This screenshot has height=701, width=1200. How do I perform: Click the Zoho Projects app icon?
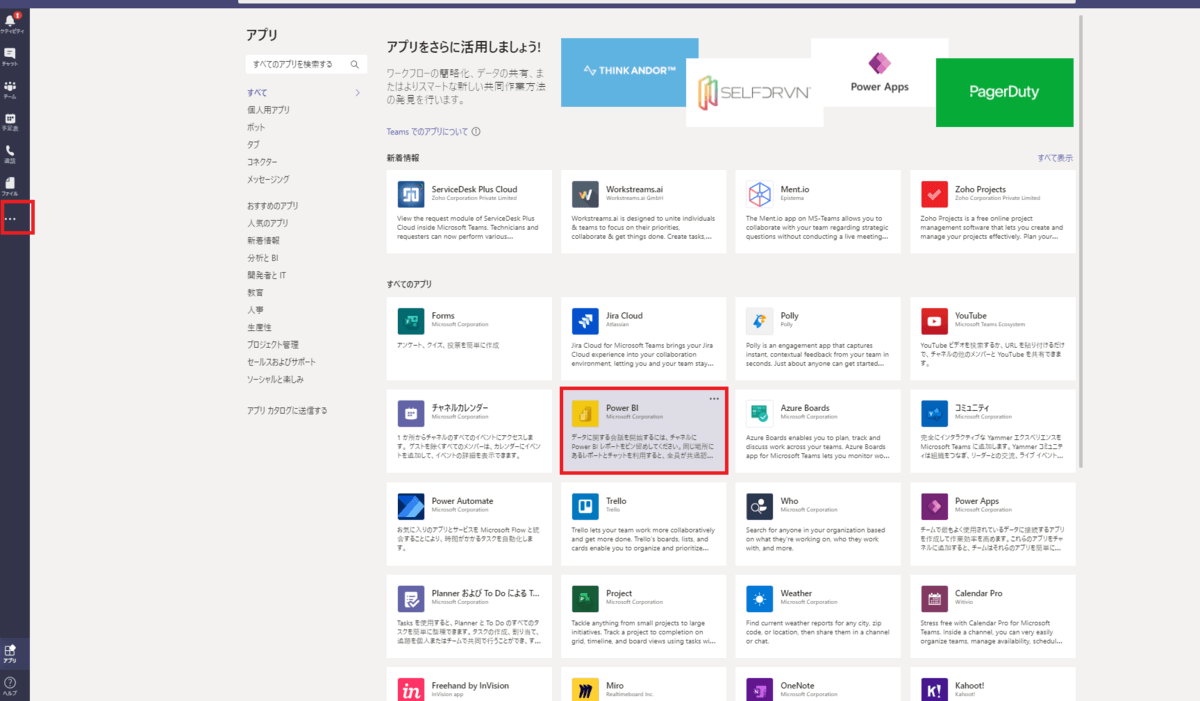(x=934, y=194)
